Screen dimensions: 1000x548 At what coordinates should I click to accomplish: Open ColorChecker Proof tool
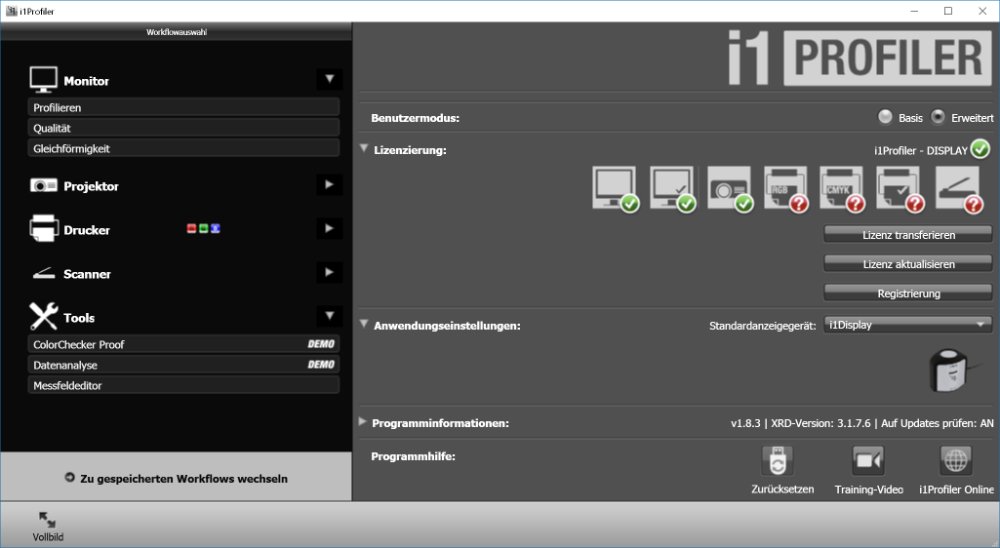pos(184,344)
